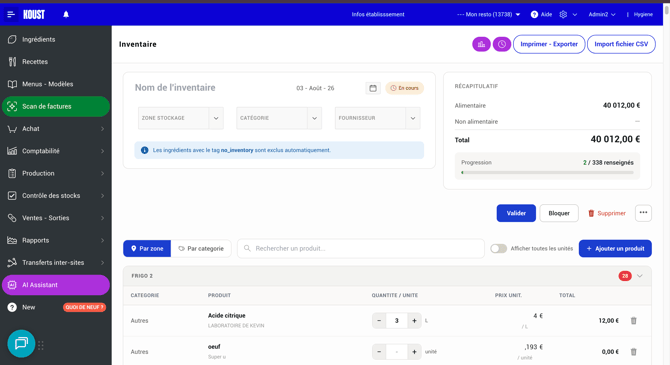The image size is (670, 365).
Task: Open the Rapports menu
Action: coord(56,240)
